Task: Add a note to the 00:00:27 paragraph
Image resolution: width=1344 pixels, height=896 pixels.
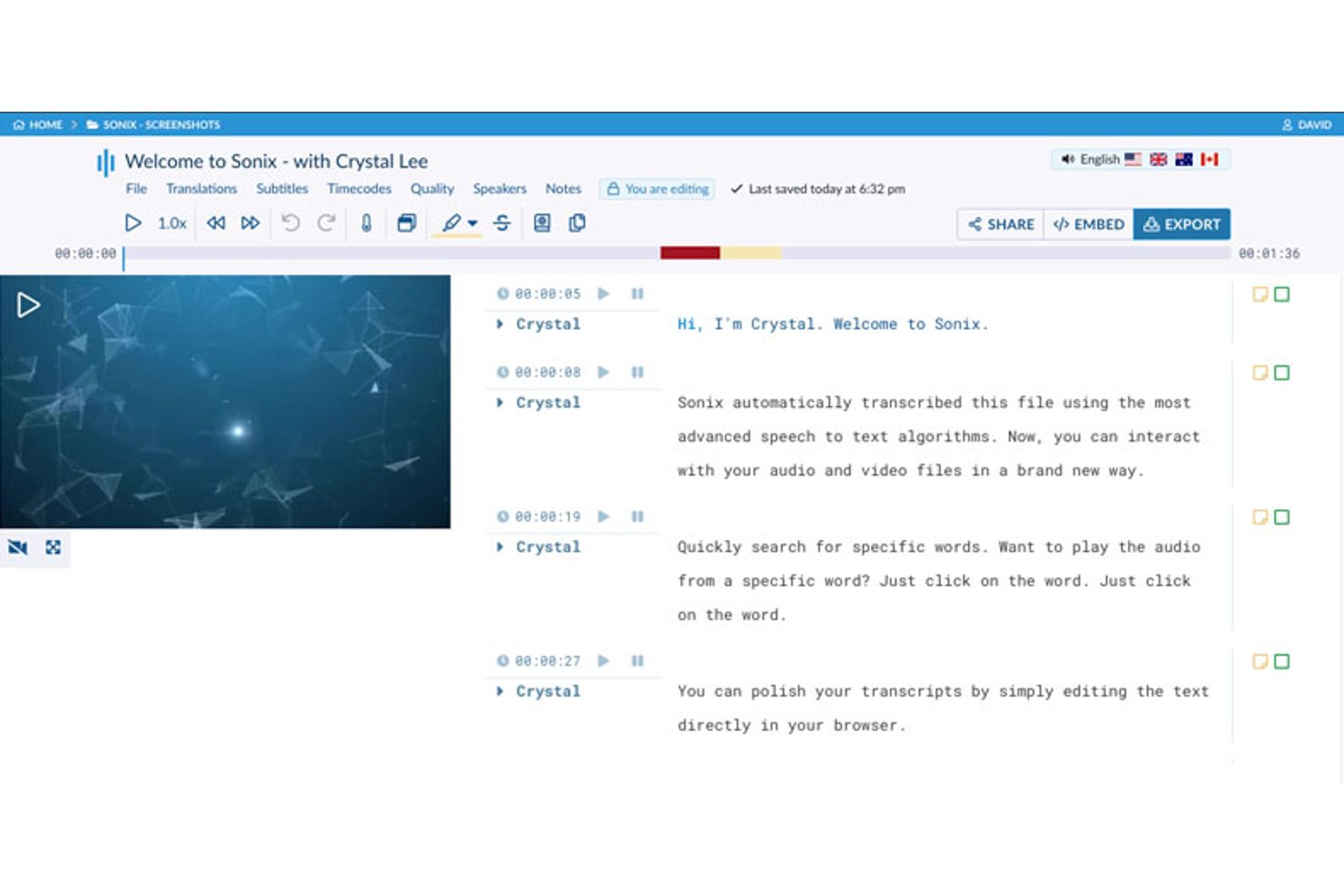Action: coord(1260,662)
